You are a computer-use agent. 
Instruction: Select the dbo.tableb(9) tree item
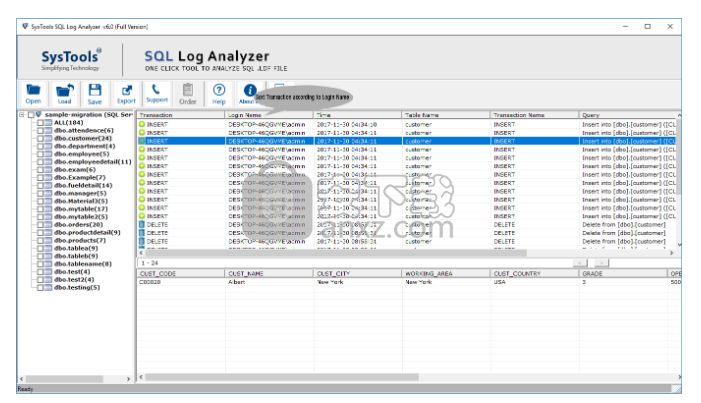(x=76, y=256)
